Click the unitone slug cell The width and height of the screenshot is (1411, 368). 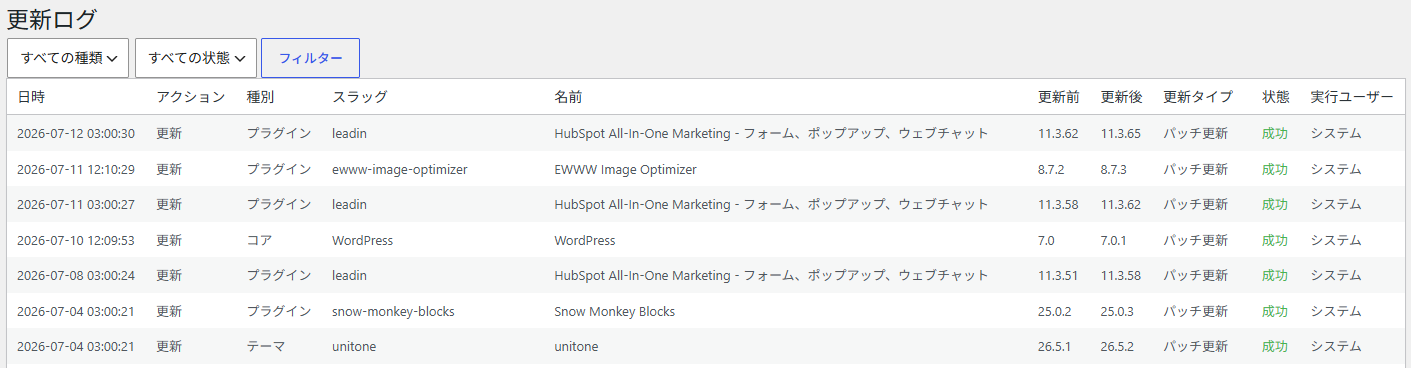[355, 347]
